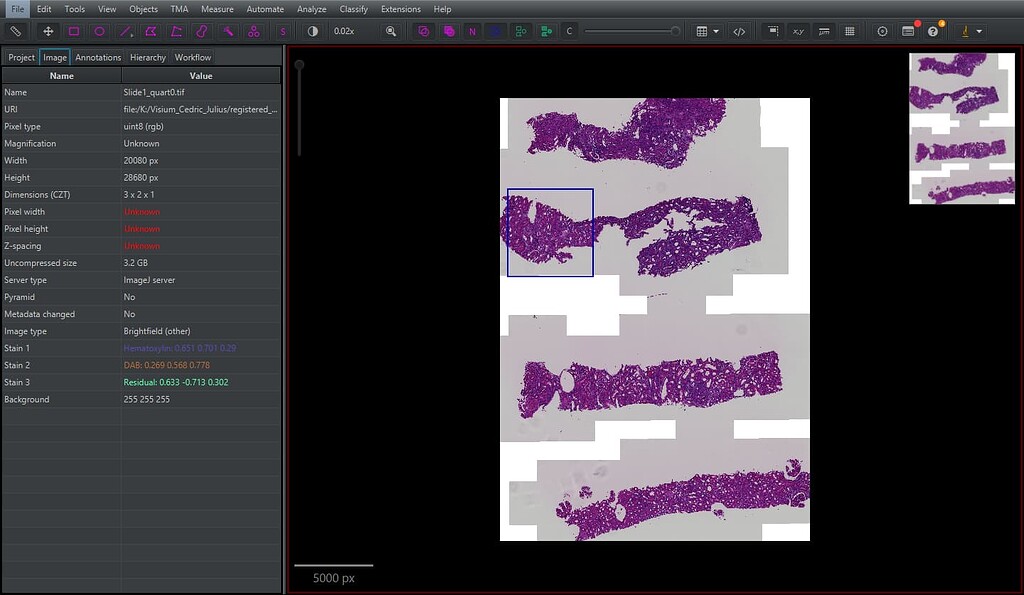Switch to the Annotations tab
The image size is (1024, 595).
click(97, 57)
